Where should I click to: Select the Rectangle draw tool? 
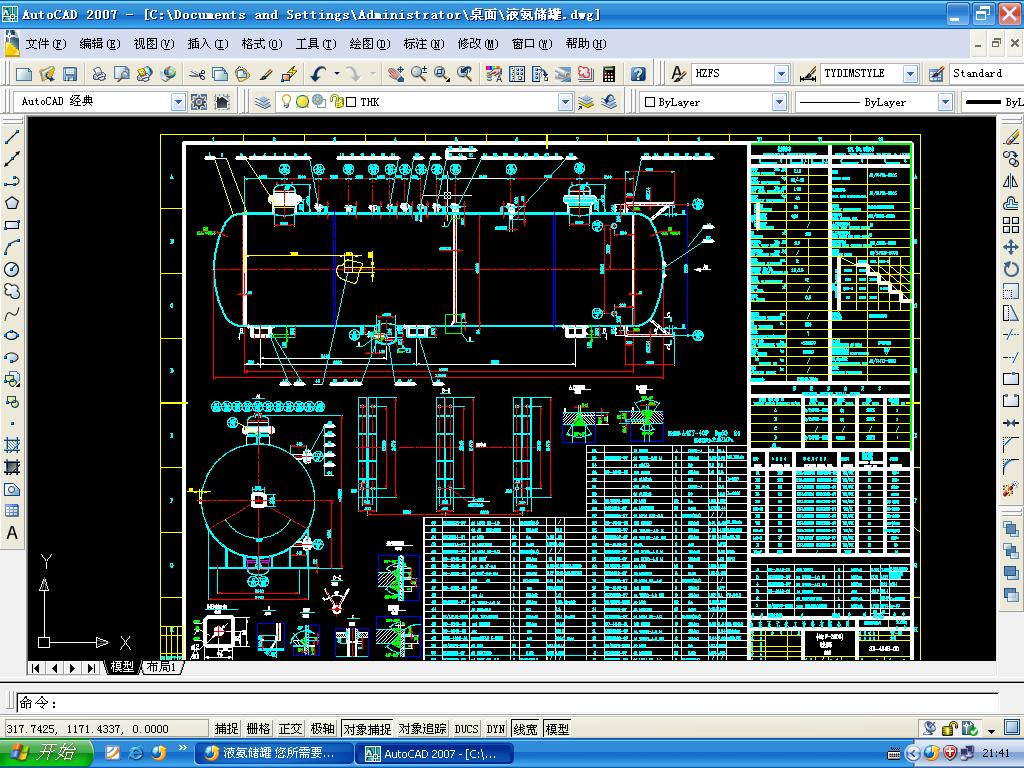tap(12, 225)
